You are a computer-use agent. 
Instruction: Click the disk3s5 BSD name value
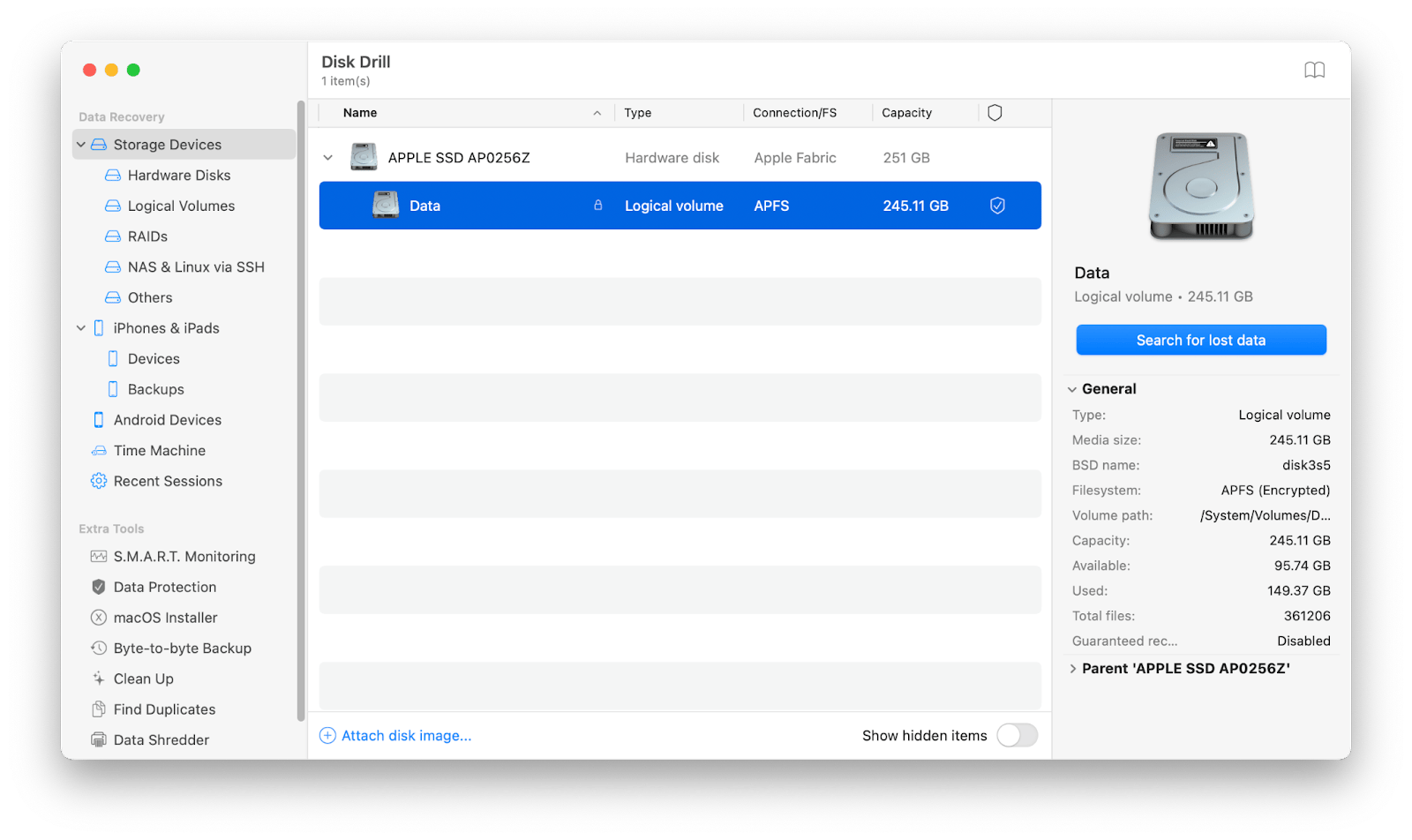[x=1306, y=465]
